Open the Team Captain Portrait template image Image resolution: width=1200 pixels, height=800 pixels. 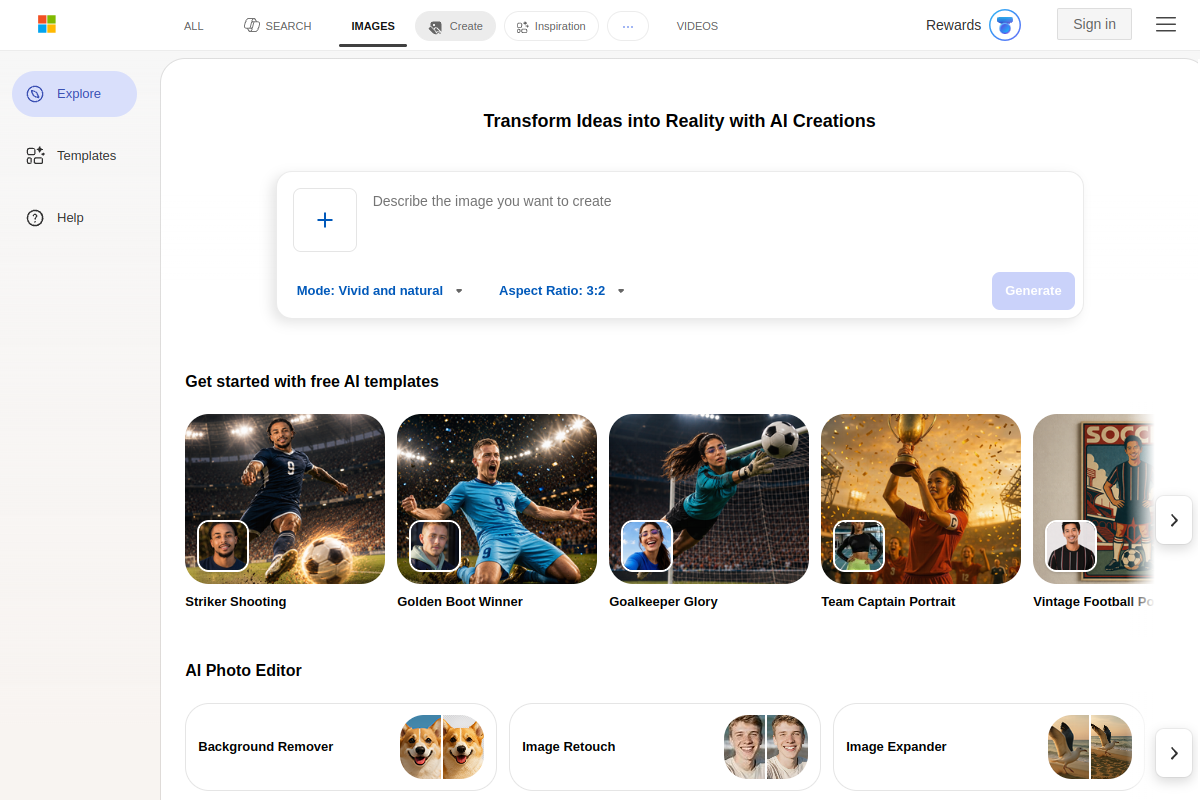click(x=921, y=499)
